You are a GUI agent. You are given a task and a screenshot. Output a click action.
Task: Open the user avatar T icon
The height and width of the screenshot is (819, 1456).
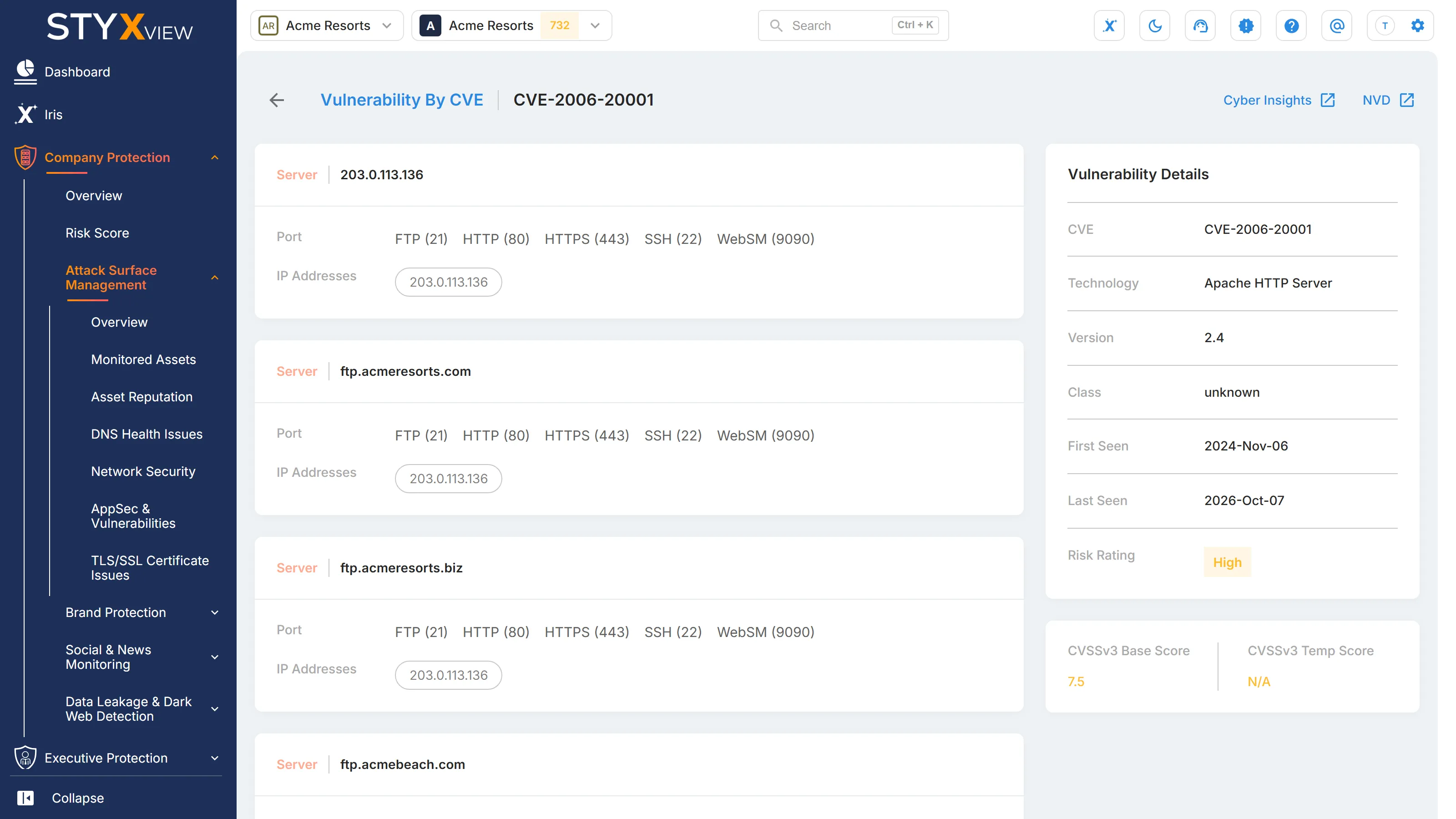point(1385,25)
